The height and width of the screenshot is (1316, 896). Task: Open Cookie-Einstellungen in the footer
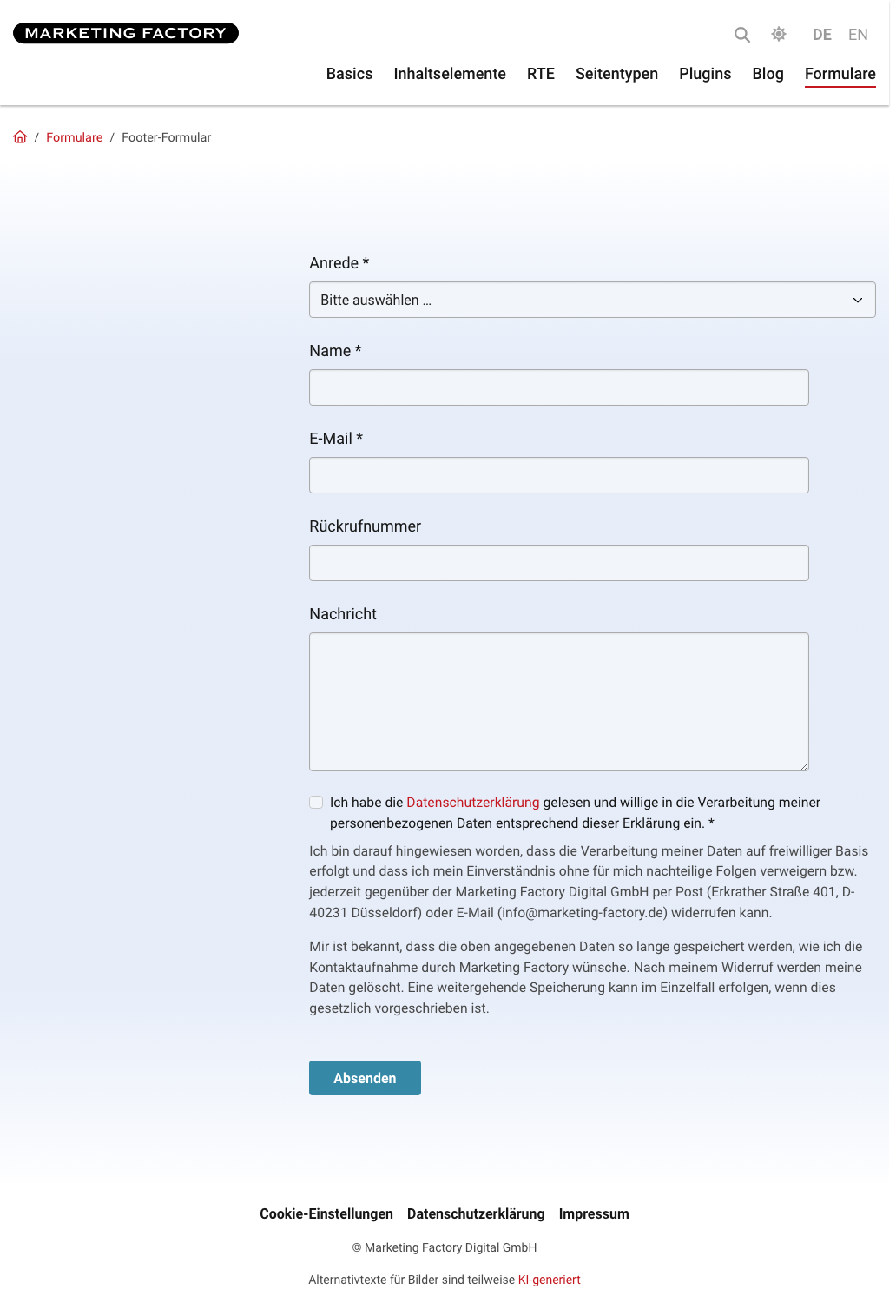[326, 1214]
